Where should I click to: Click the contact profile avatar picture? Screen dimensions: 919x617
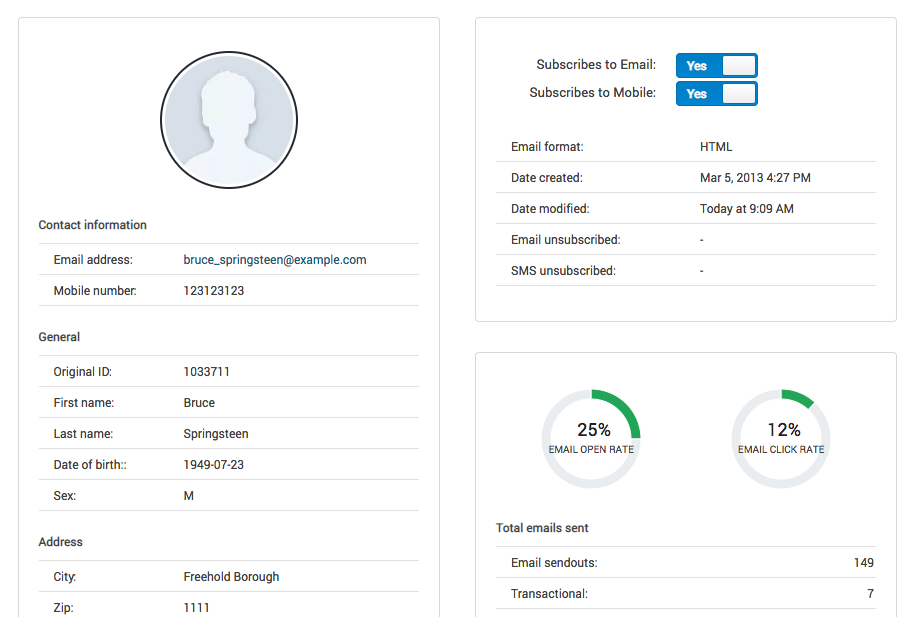pos(229,120)
